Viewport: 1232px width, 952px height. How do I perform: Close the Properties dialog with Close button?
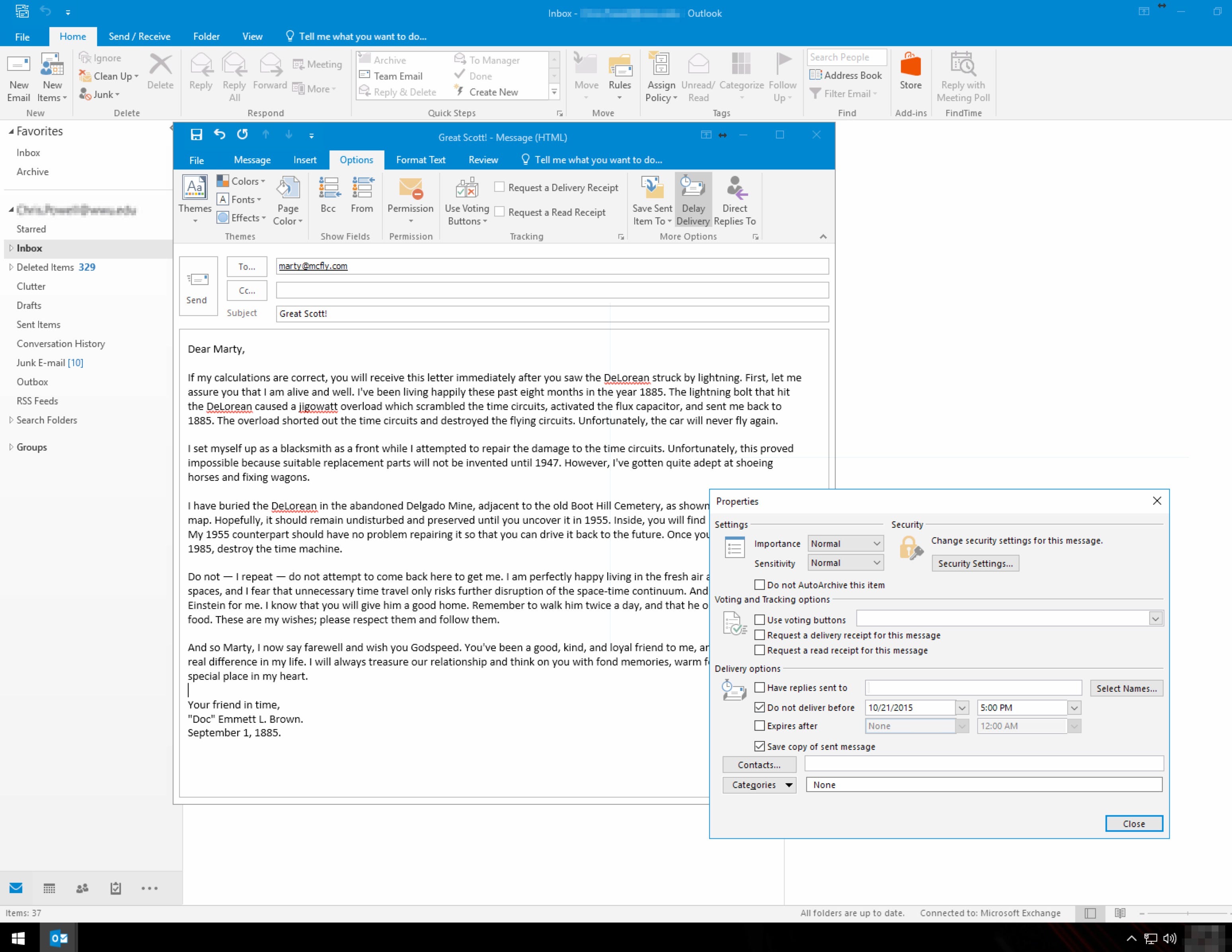click(1134, 823)
